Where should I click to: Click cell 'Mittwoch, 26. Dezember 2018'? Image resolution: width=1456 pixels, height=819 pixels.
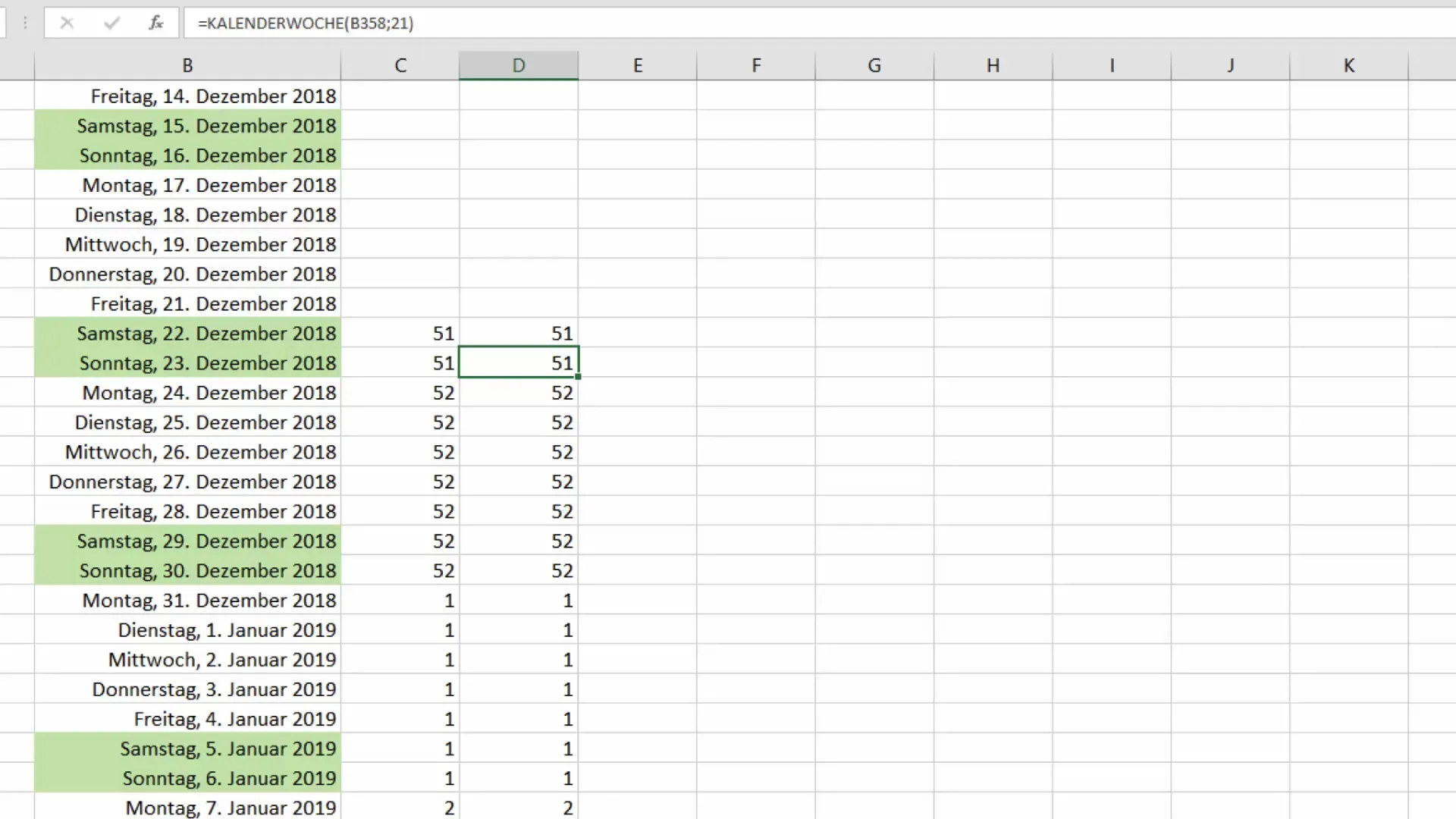[x=187, y=451]
